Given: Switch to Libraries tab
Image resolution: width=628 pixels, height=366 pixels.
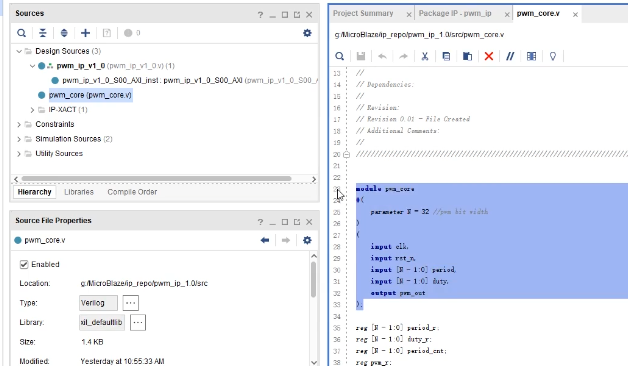Looking at the screenshot, I should point(79,192).
